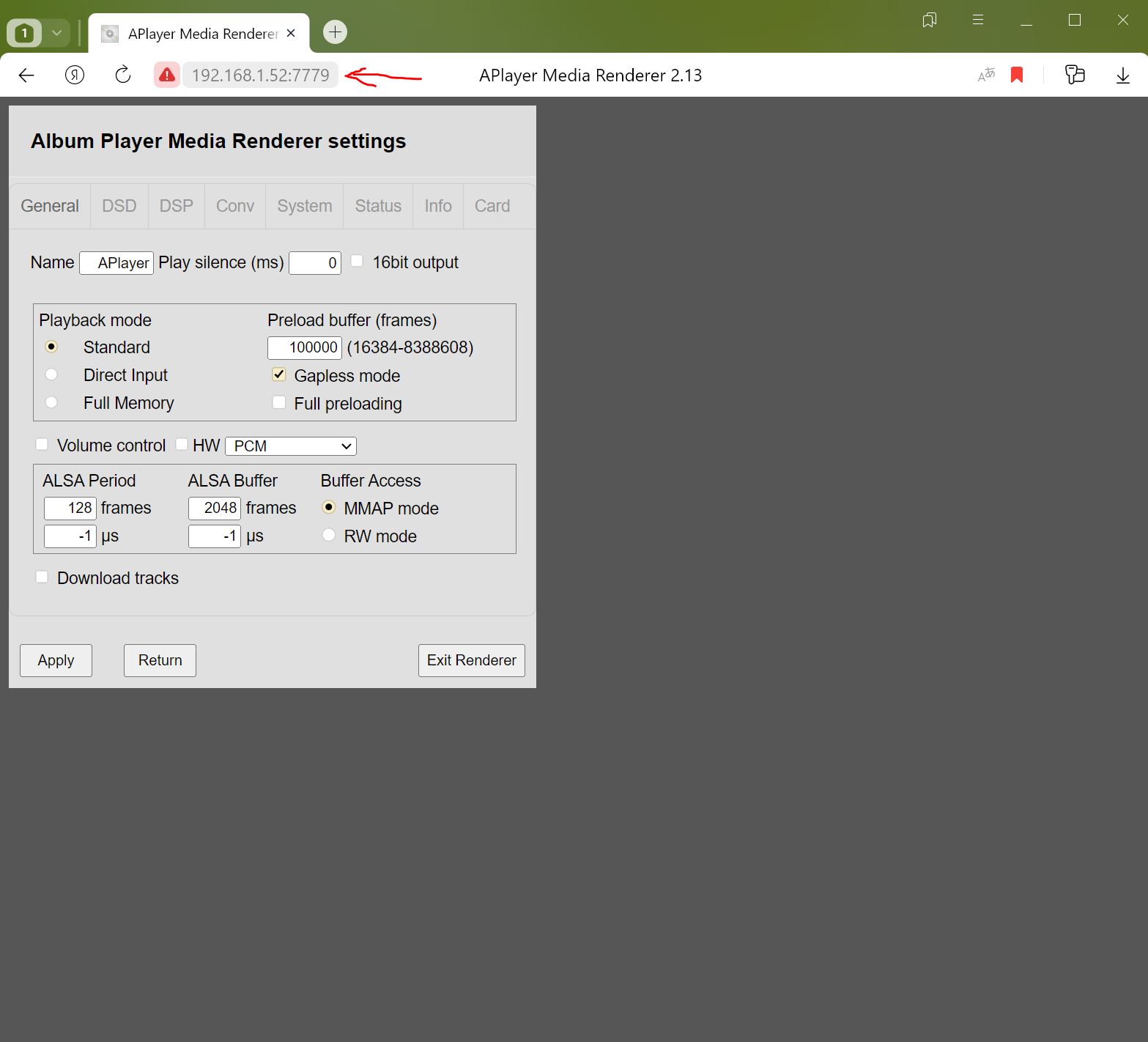Click the red insecure connection warning icon
1148x1042 pixels.
point(167,75)
